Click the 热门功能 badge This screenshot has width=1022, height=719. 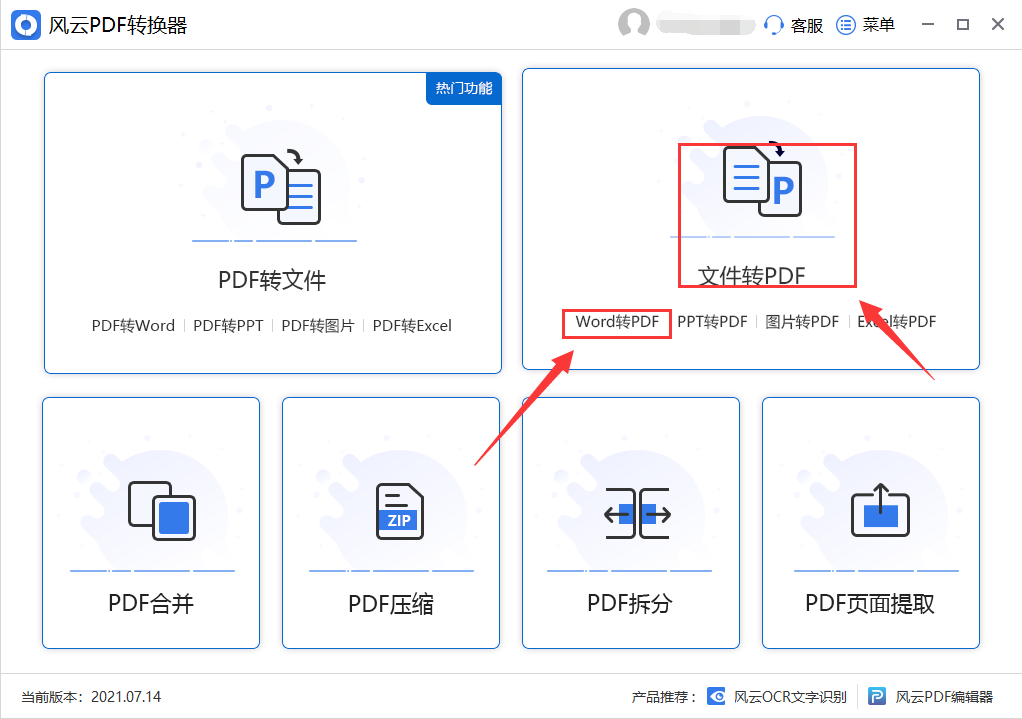pos(463,88)
